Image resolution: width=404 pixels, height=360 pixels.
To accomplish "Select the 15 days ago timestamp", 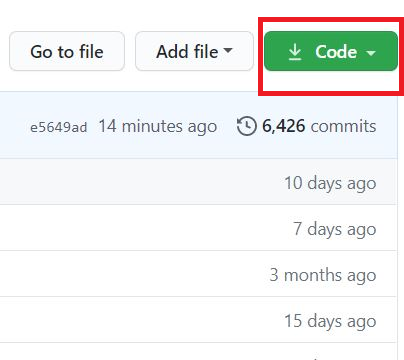I will click(330, 321).
